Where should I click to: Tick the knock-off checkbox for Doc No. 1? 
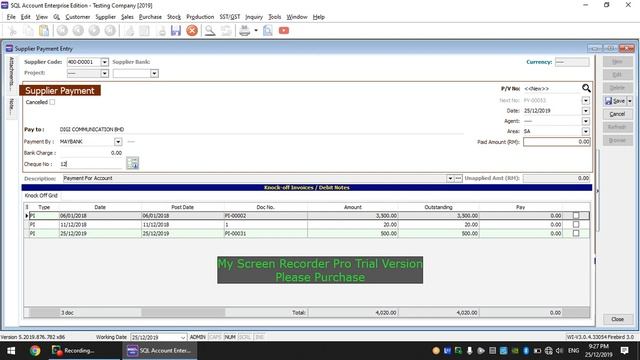click(x=576, y=224)
